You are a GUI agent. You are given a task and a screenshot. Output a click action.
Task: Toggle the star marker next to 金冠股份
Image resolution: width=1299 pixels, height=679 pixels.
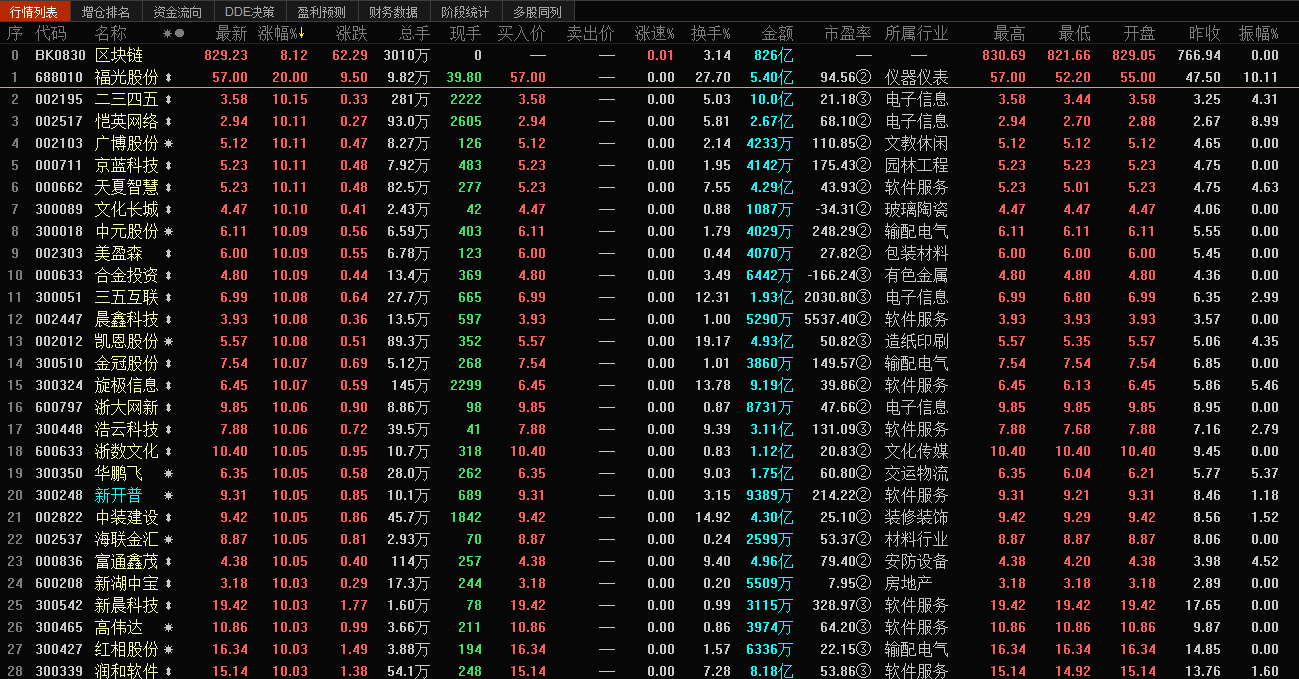(167, 364)
